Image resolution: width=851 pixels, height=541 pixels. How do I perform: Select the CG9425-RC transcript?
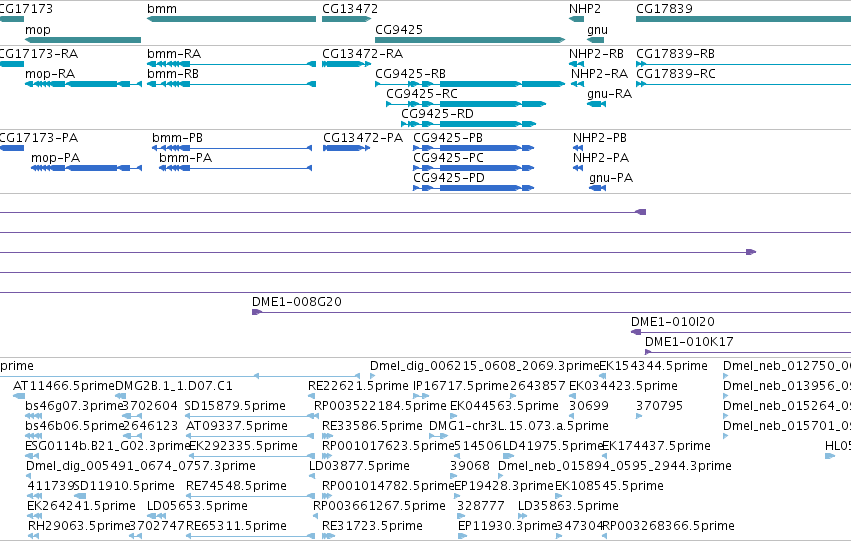point(466,104)
